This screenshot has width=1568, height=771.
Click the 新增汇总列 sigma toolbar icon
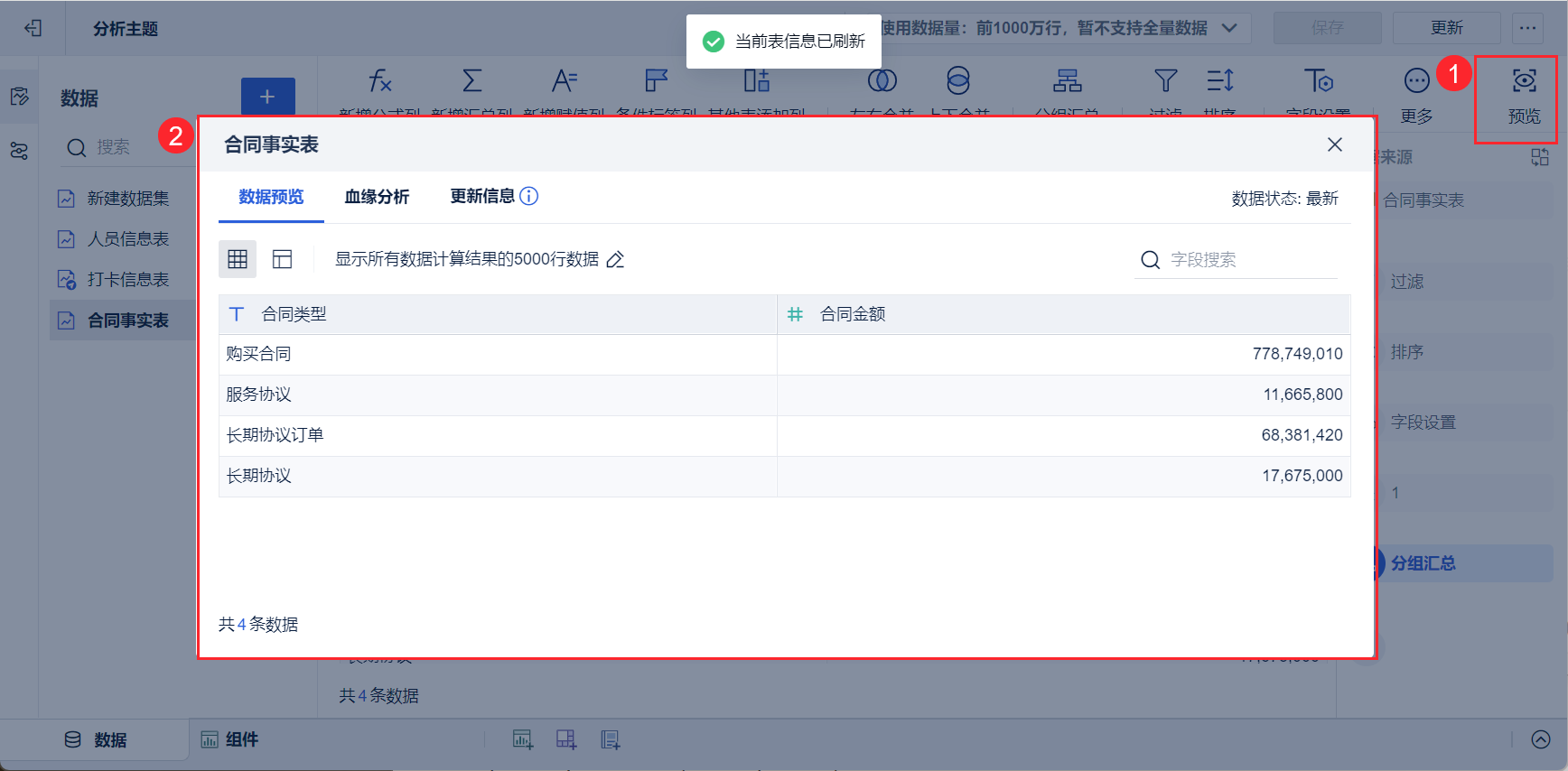pos(472,81)
